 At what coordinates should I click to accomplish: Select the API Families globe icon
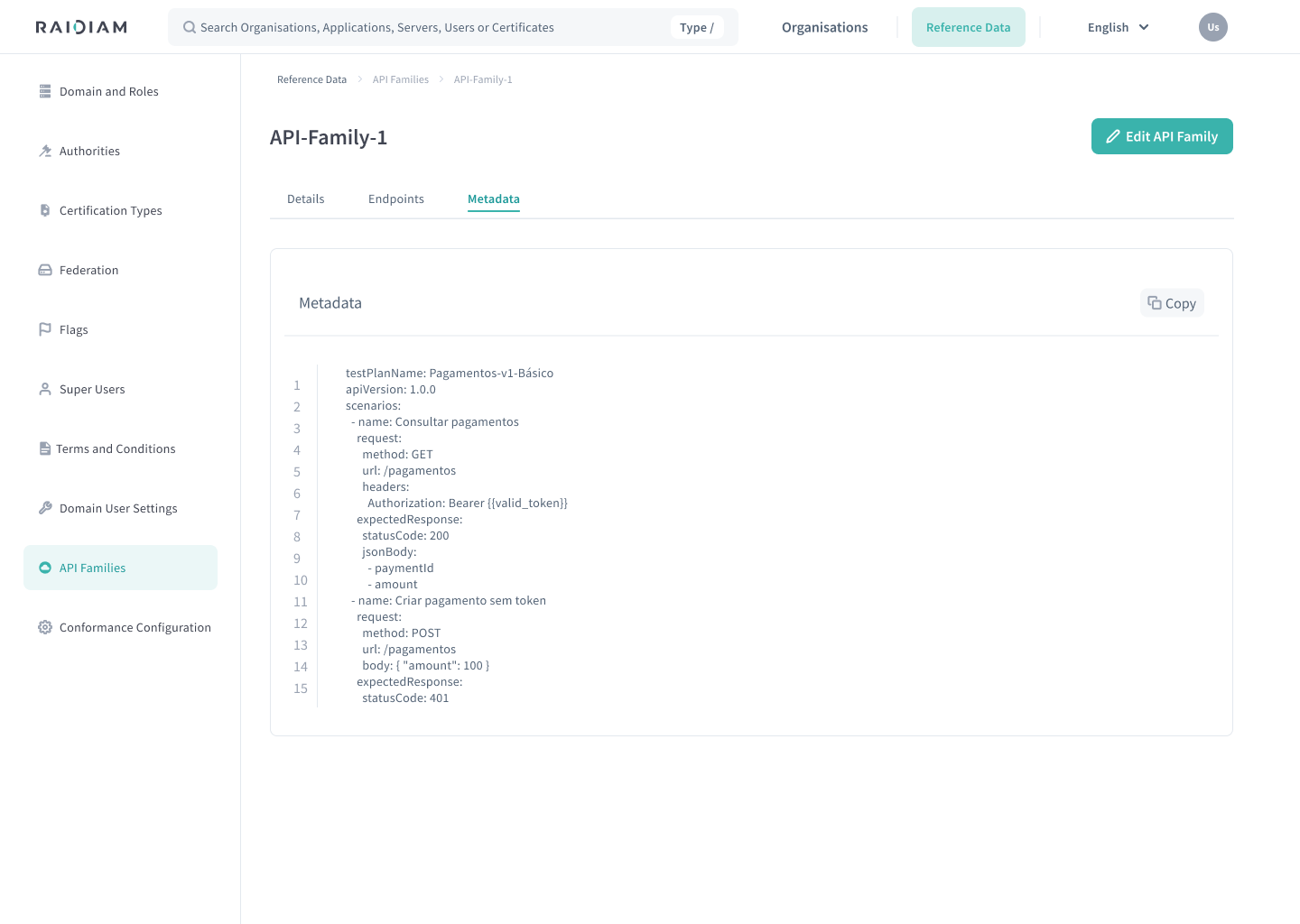point(45,567)
